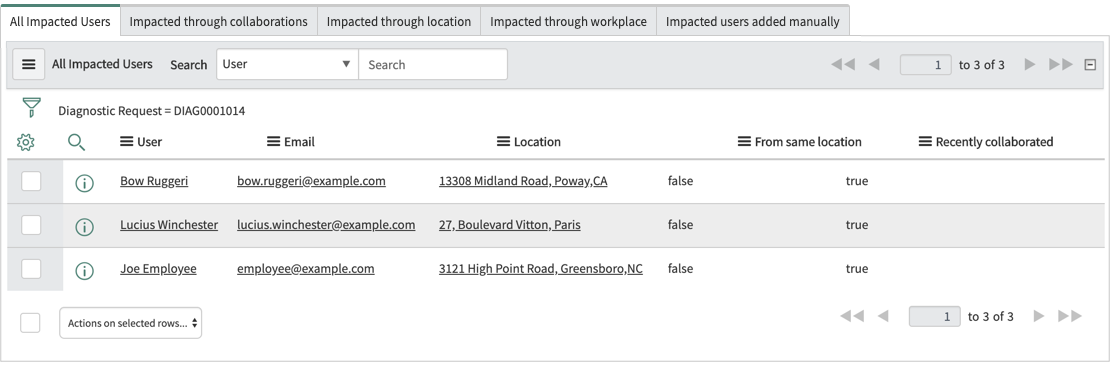1110x366 pixels.
Task: Open the list hamburger menu
Action: (28, 64)
